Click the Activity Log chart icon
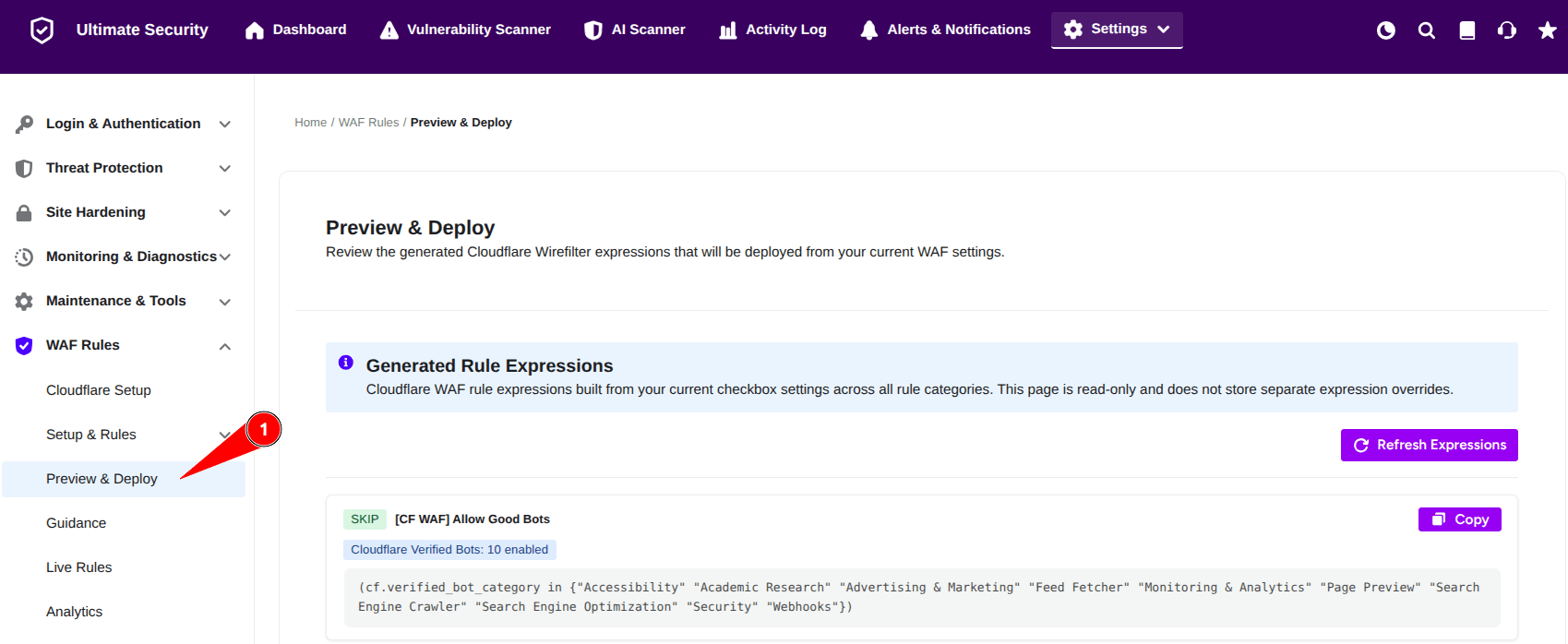This screenshot has width=1568, height=644. (728, 30)
